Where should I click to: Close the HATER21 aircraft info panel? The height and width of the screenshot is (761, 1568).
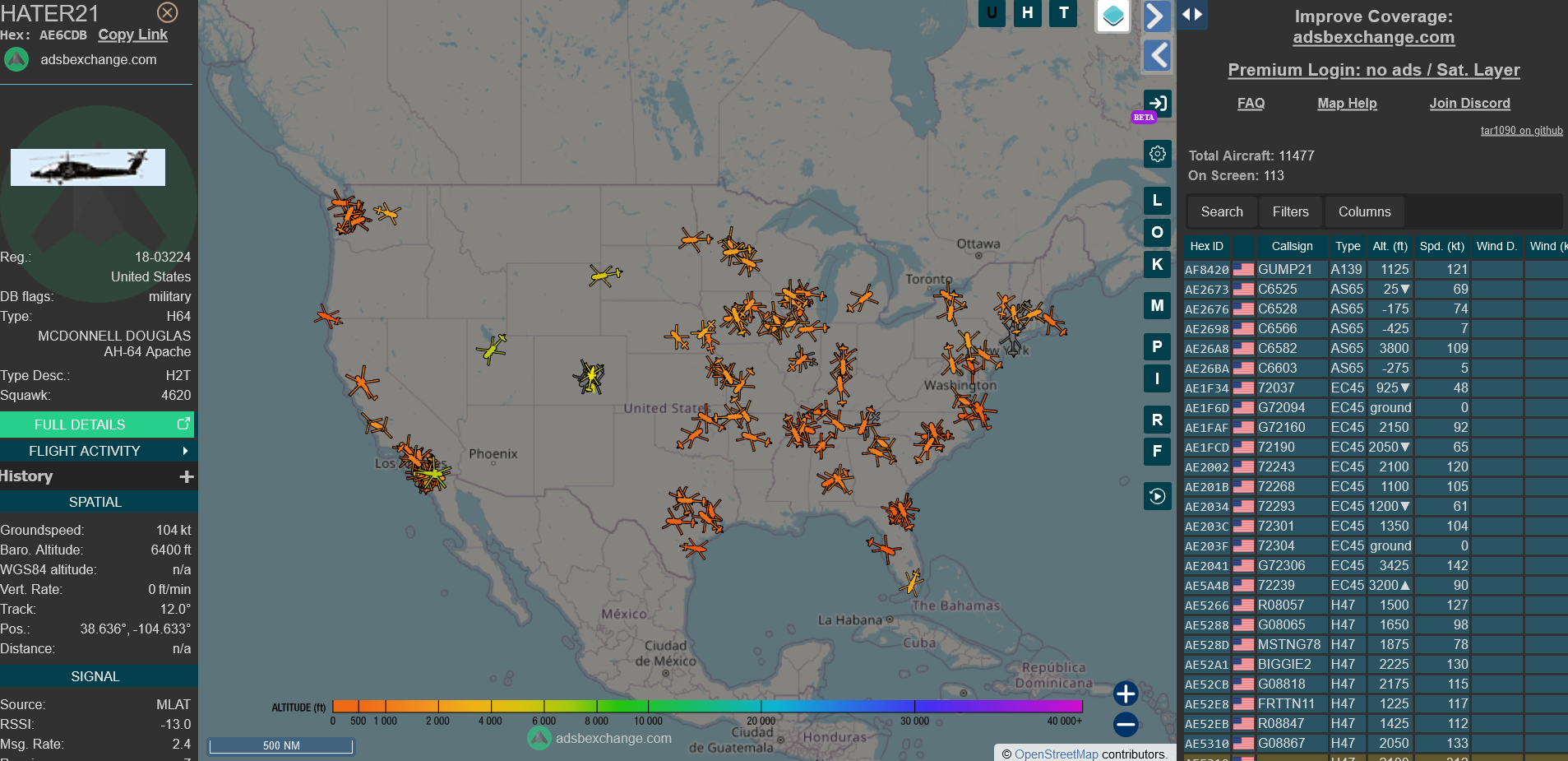coord(167,12)
